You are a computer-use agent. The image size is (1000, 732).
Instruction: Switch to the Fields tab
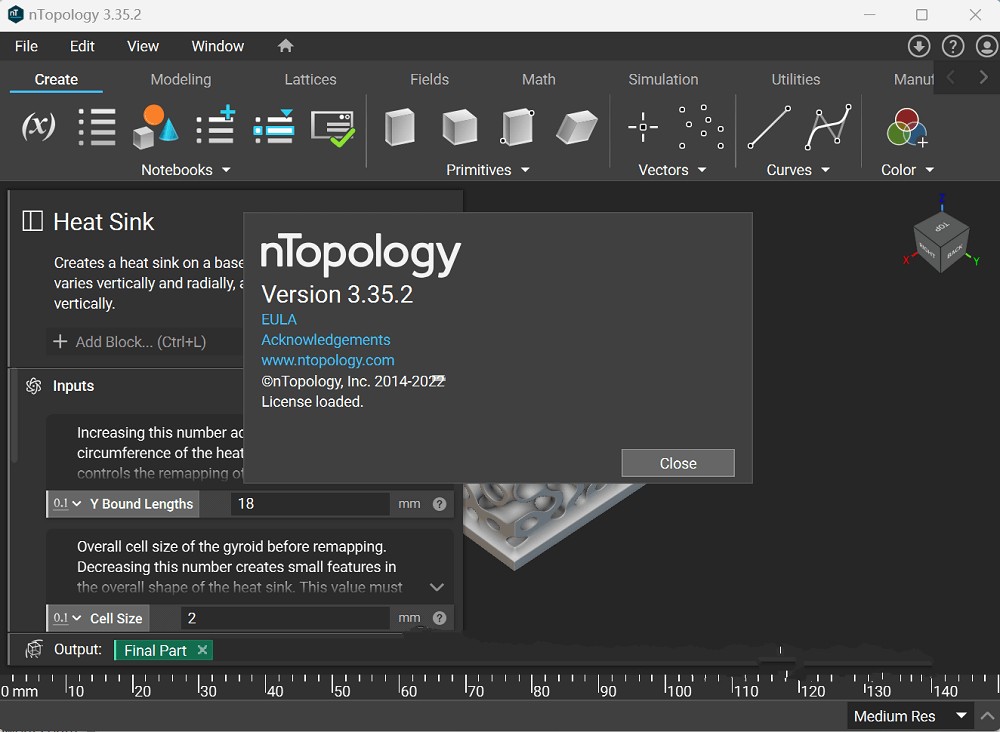click(429, 79)
